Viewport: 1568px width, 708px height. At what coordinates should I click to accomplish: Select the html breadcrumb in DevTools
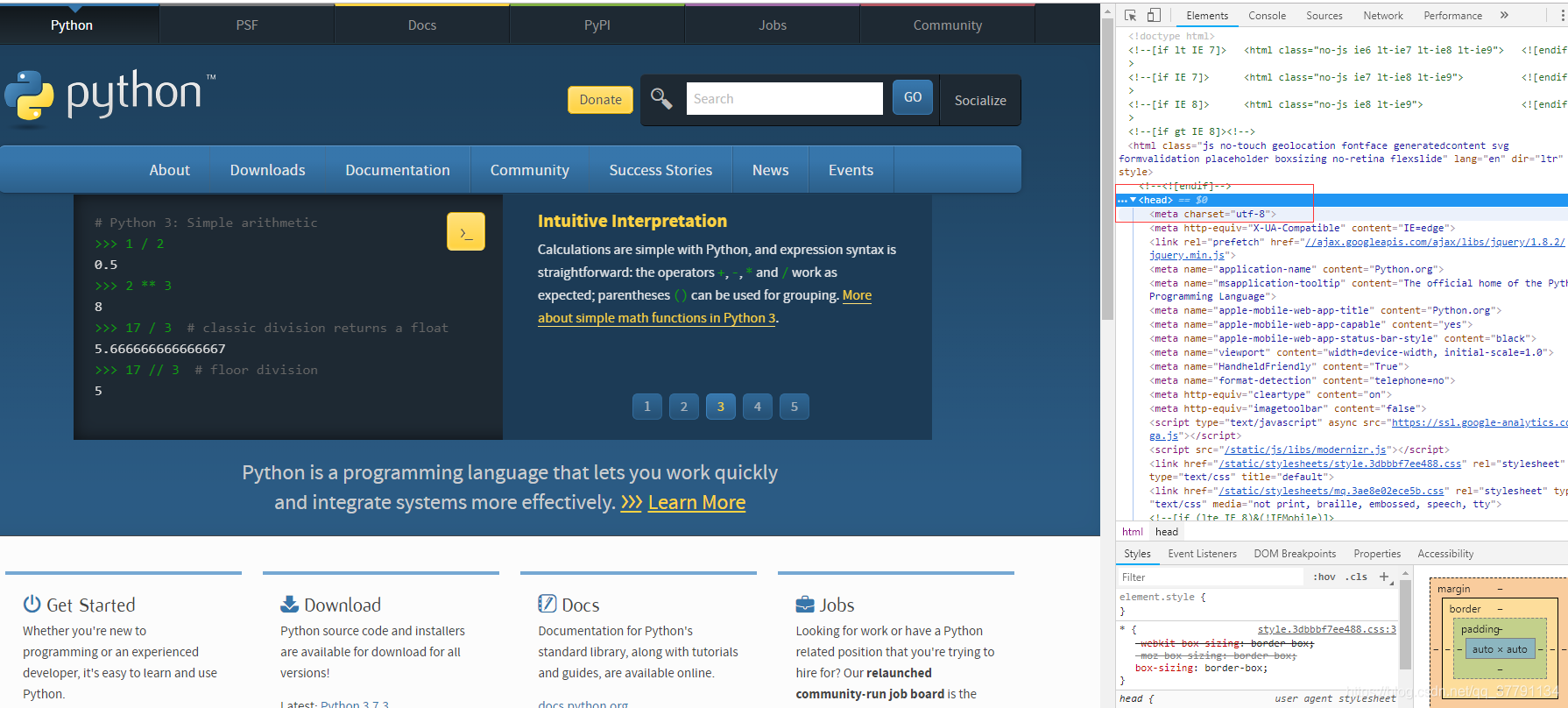click(1132, 532)
